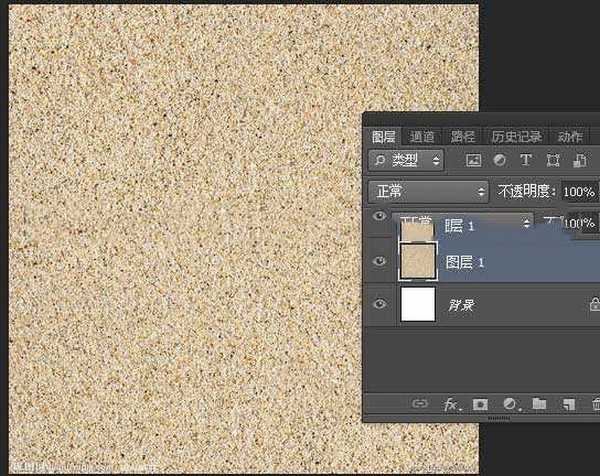Toggle visibility of 图层 1
Viewport: 600px width, 476px height.
(379, 262)
